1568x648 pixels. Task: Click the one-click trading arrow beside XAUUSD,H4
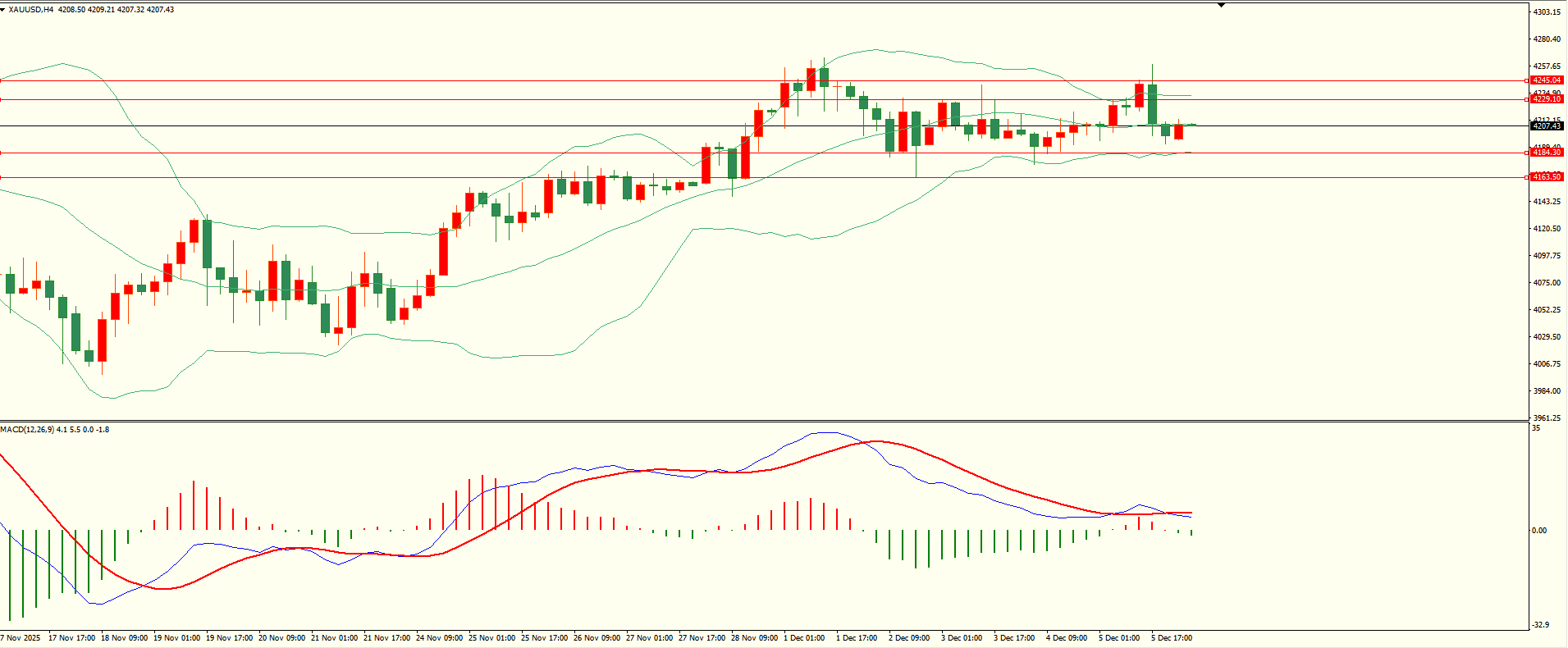(x=3, y=10)
